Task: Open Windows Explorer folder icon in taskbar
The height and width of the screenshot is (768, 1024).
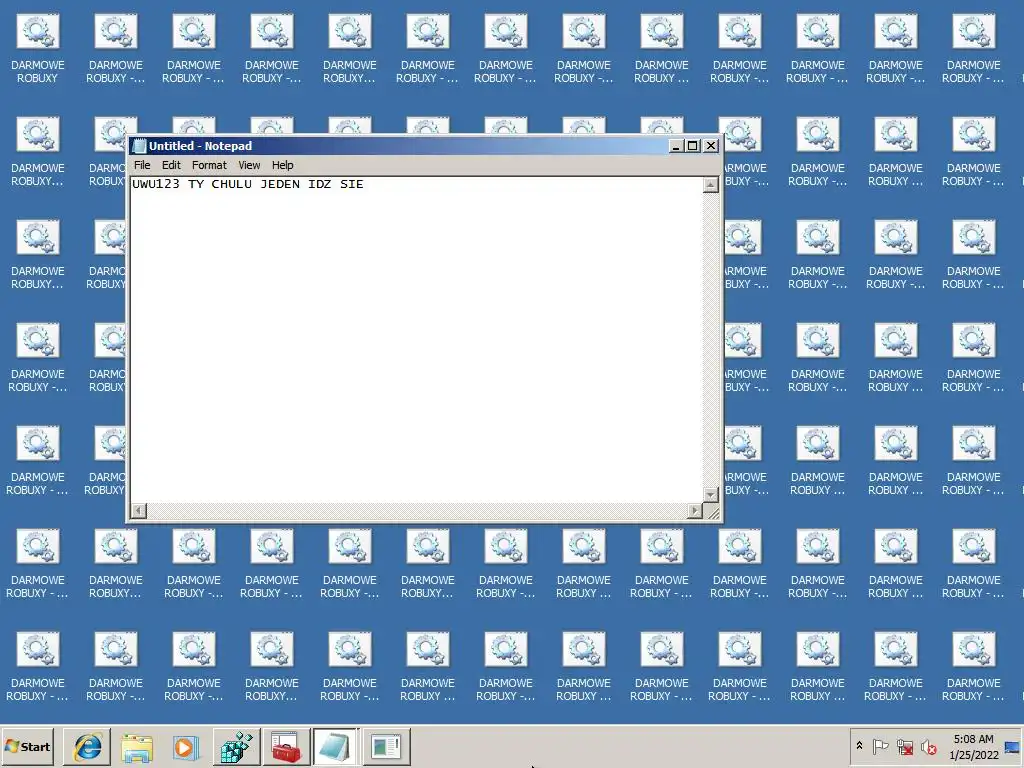Action: [137, 747]
